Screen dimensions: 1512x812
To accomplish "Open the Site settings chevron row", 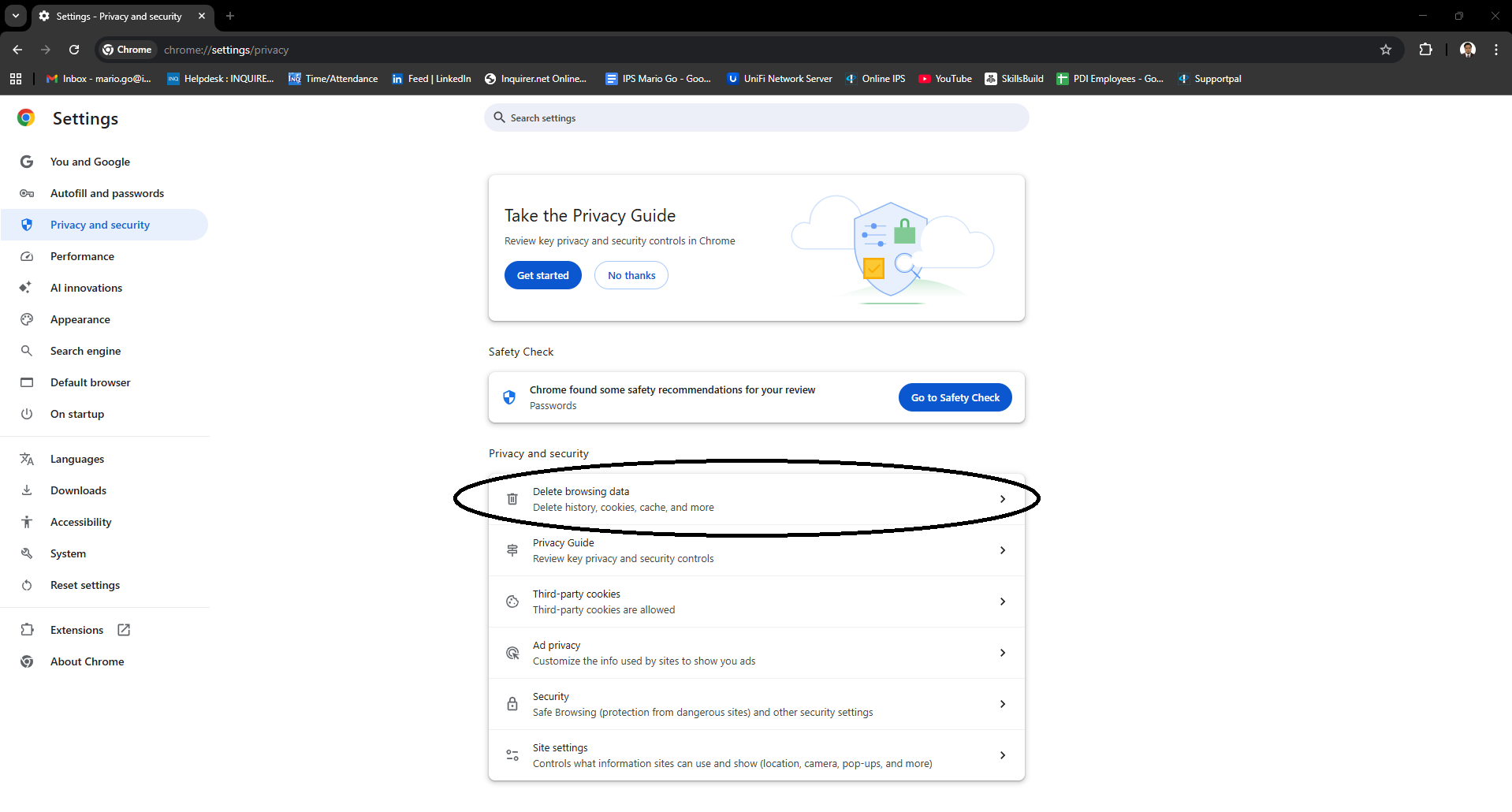I will click(755, 755).
